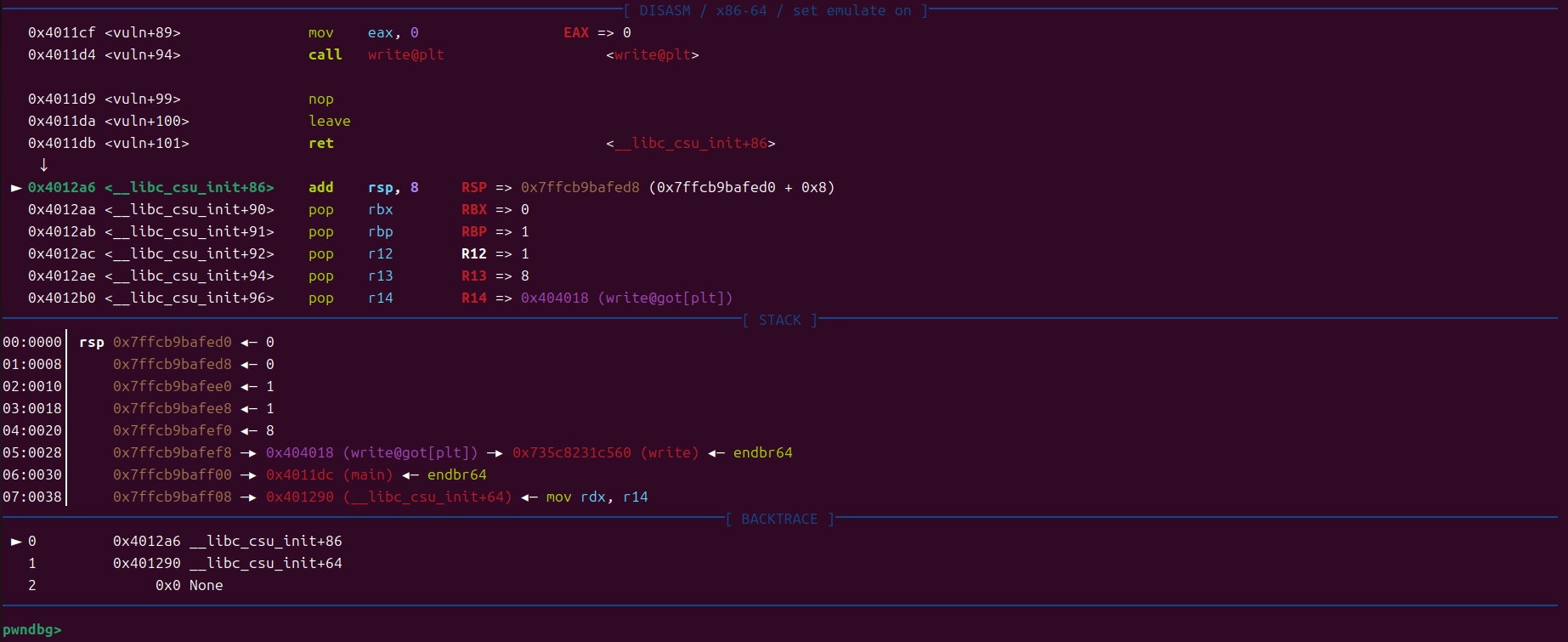Click the BACKTRACE section header label
The height and width of the screenshot is (642, 1568).
pos(779,520)
